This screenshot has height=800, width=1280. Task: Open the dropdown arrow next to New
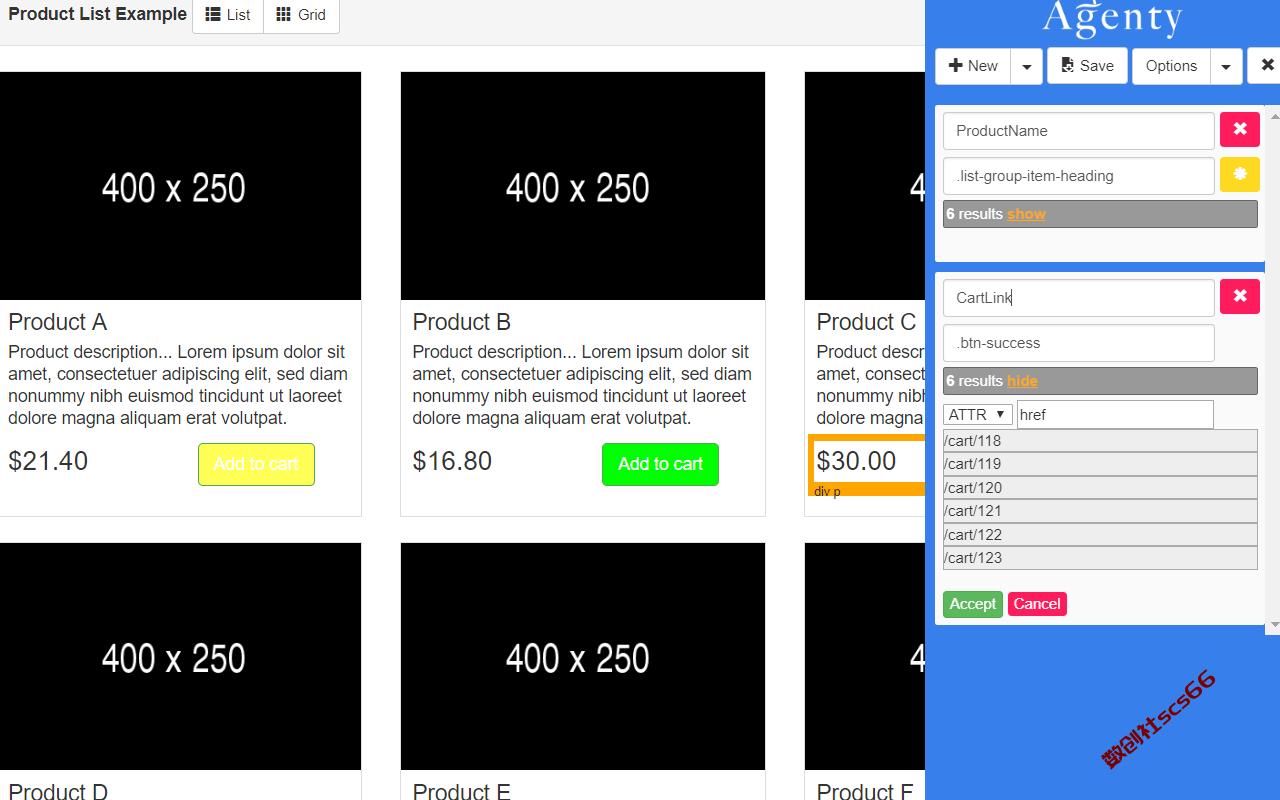[1027, 66]
